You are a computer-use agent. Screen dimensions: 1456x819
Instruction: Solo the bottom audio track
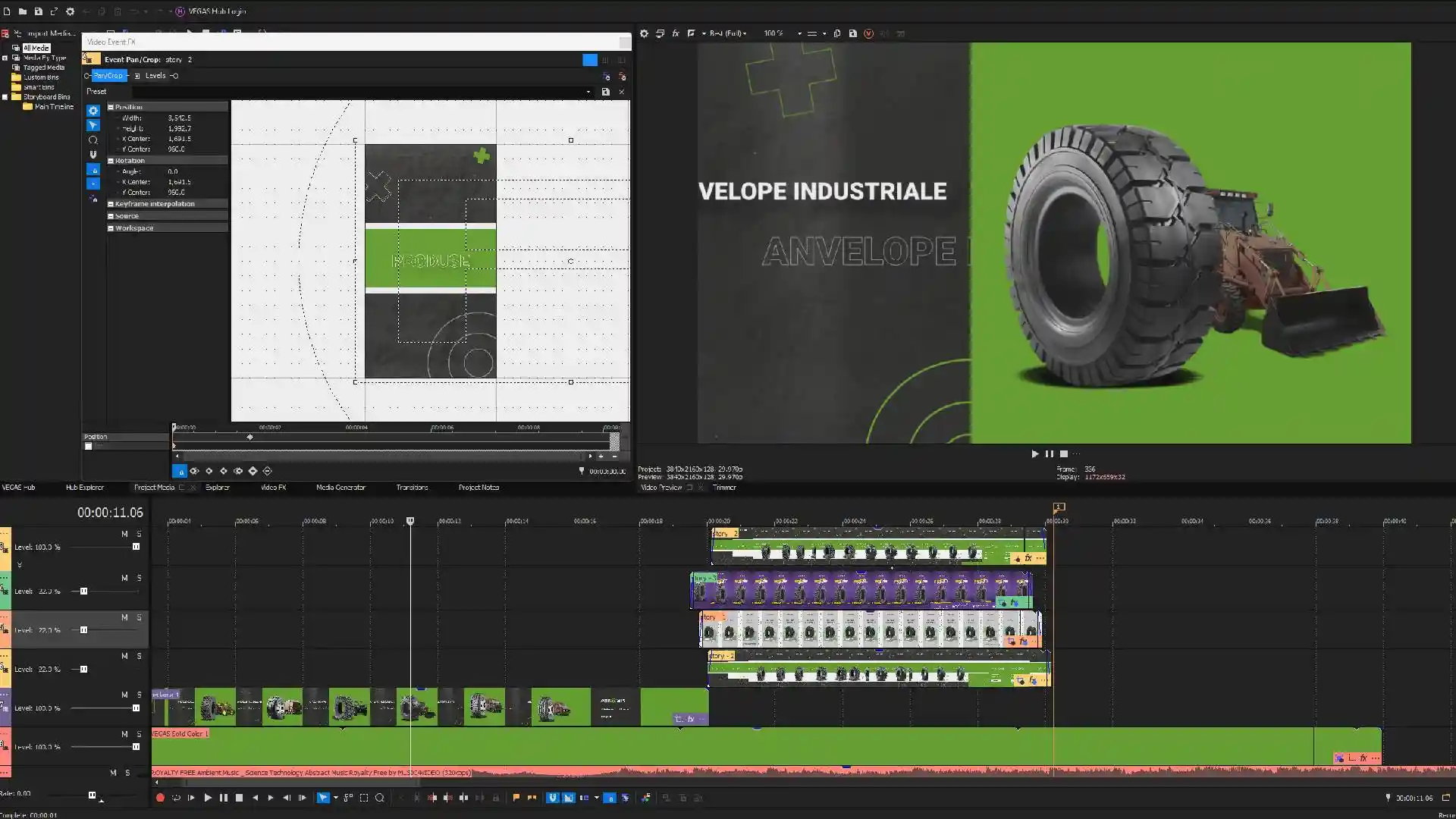point(127,773)
